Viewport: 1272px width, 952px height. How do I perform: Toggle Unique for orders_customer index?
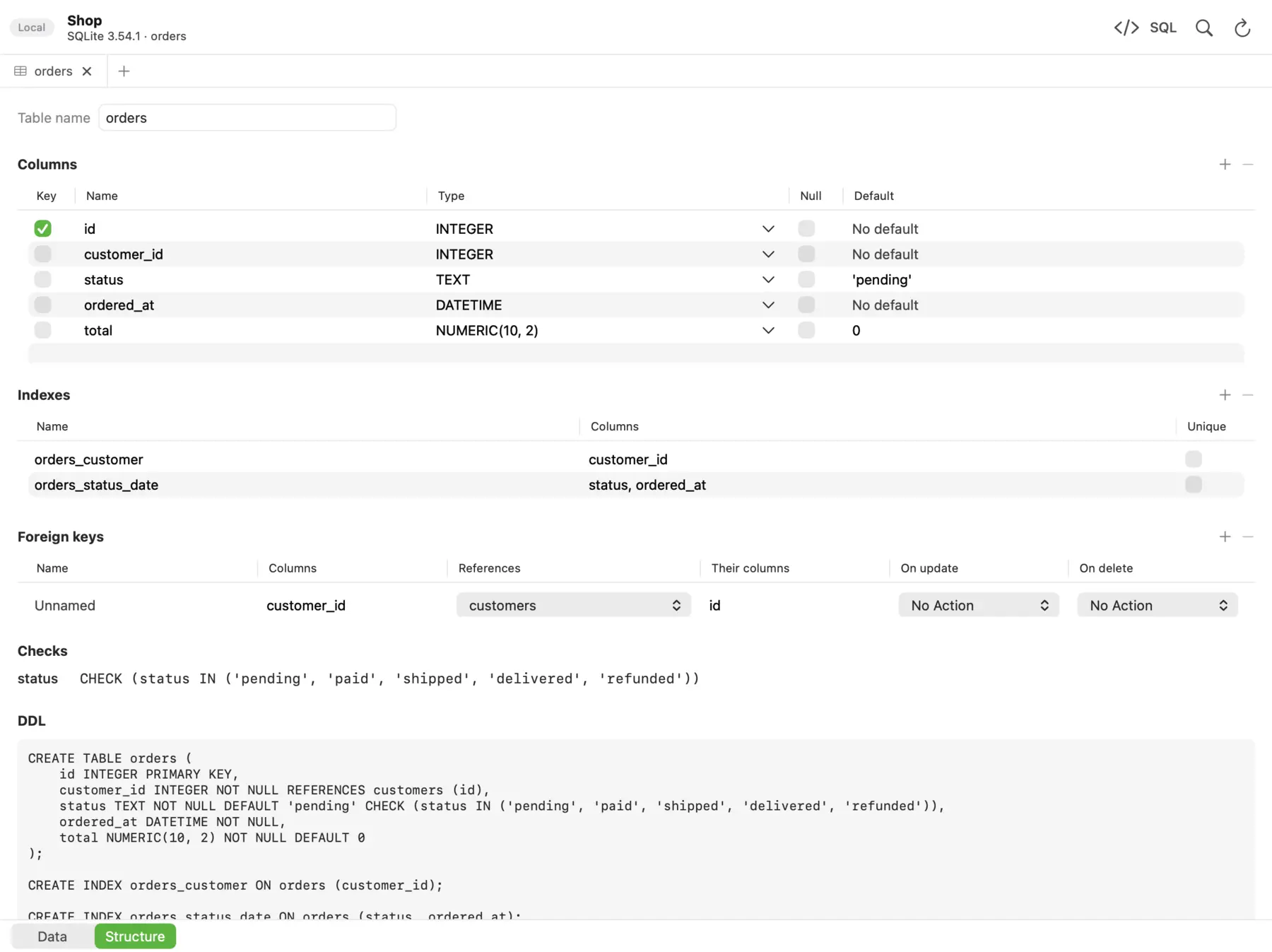(x=1194, y=459)
